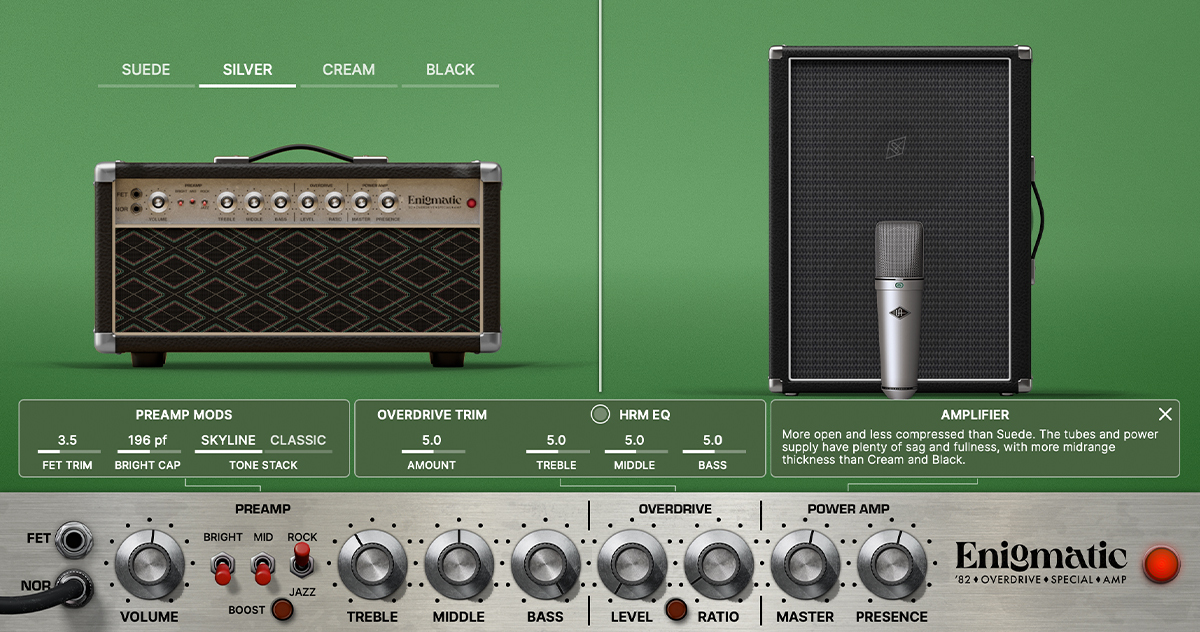Select CLASSIC tone stack
This screenshot has width=1200, height=632.
tap(298, 440)
